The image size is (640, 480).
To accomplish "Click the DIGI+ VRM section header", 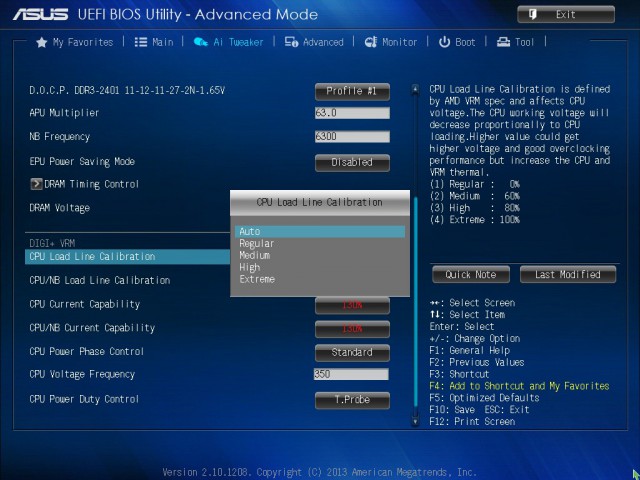I will (x=52, y=244).
